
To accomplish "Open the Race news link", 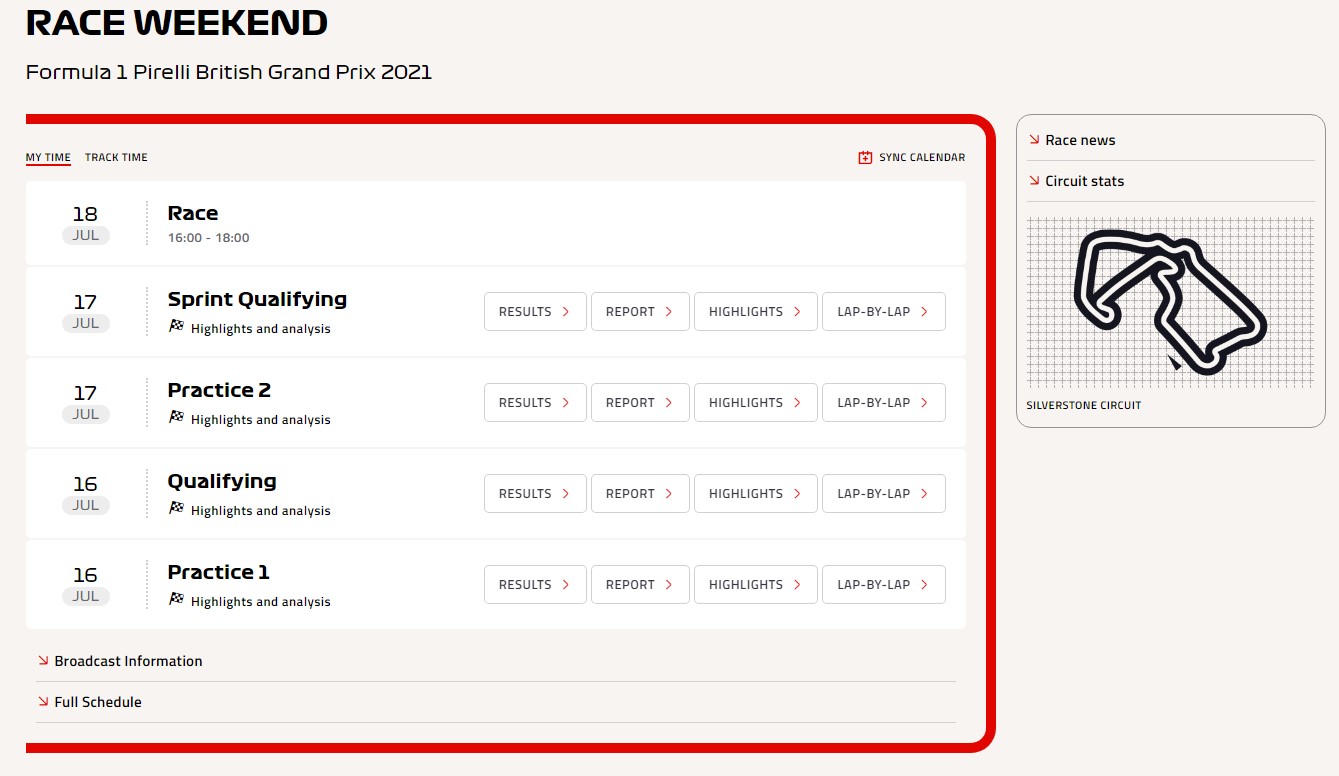I will (x=1080, y=140).
